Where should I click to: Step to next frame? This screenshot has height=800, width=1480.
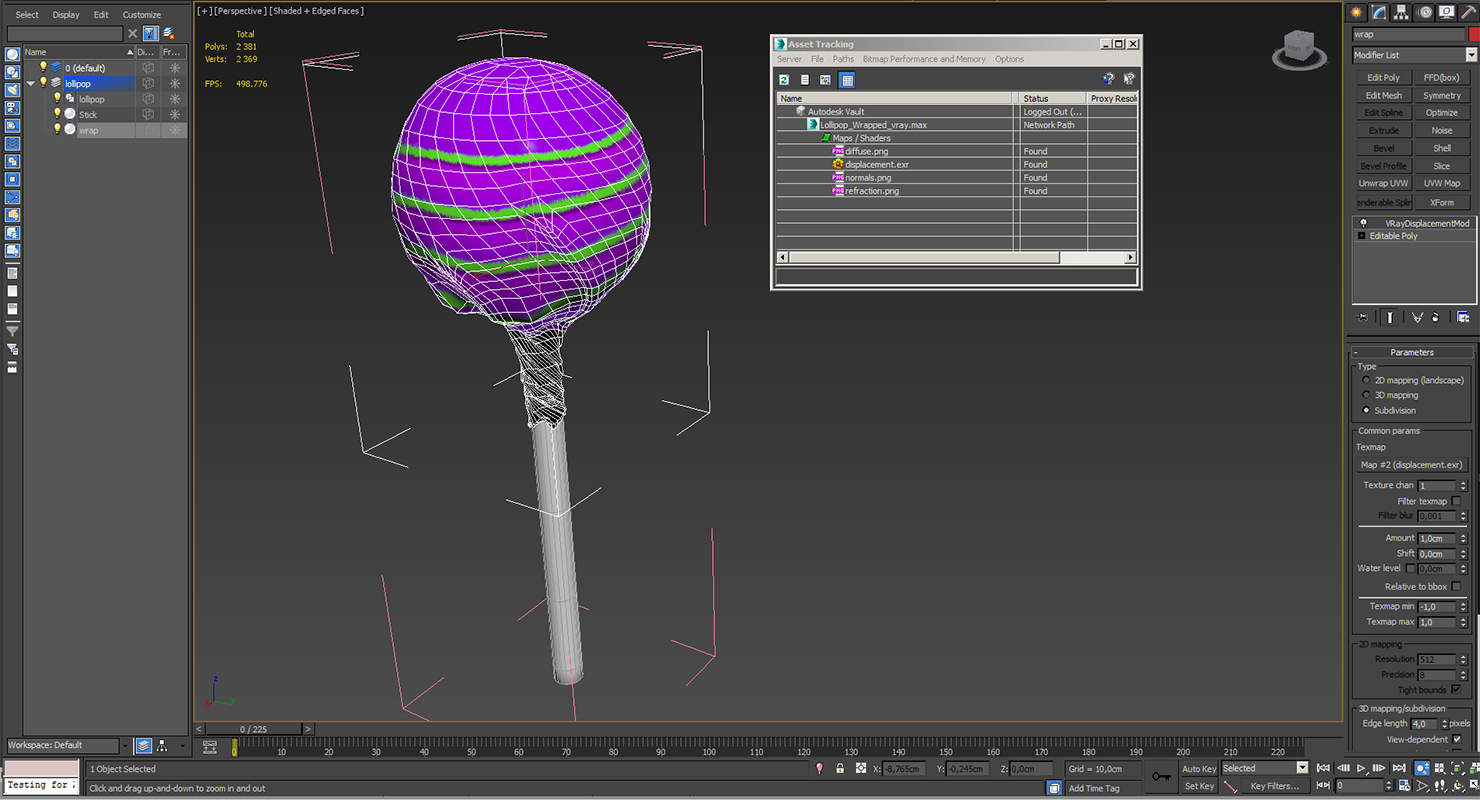point(1379,768)
